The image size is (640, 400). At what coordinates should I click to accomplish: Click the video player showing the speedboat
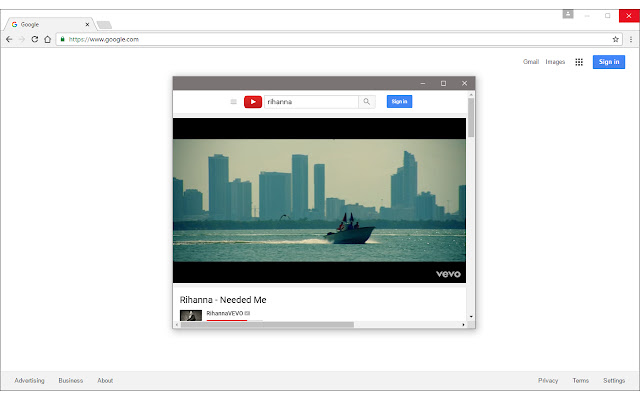(319, 200)
